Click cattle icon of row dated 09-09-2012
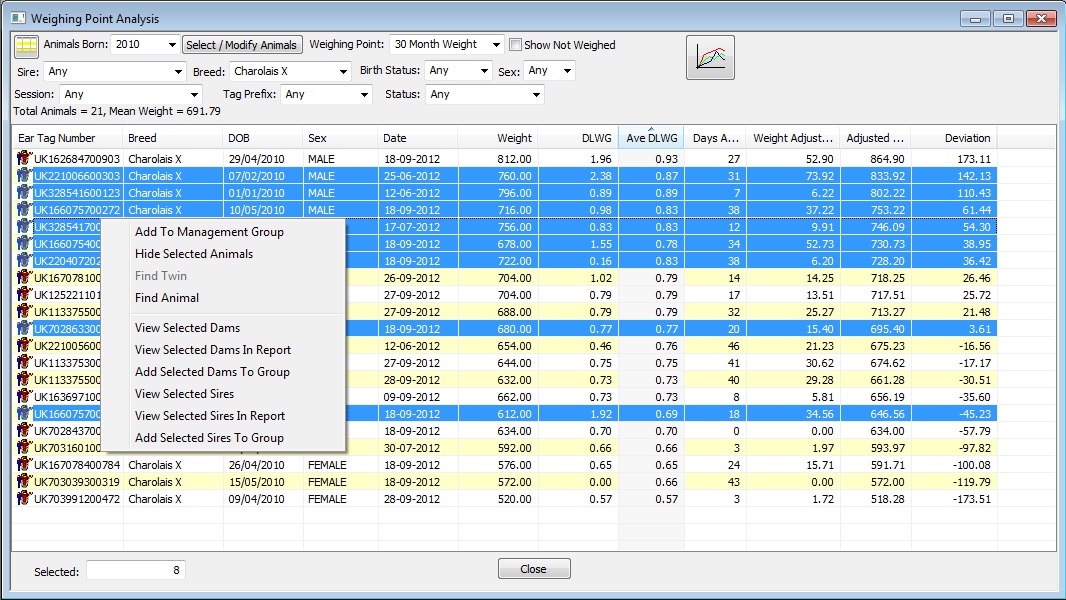Viewport: 1066px width, 600px height. click(24, 396)
